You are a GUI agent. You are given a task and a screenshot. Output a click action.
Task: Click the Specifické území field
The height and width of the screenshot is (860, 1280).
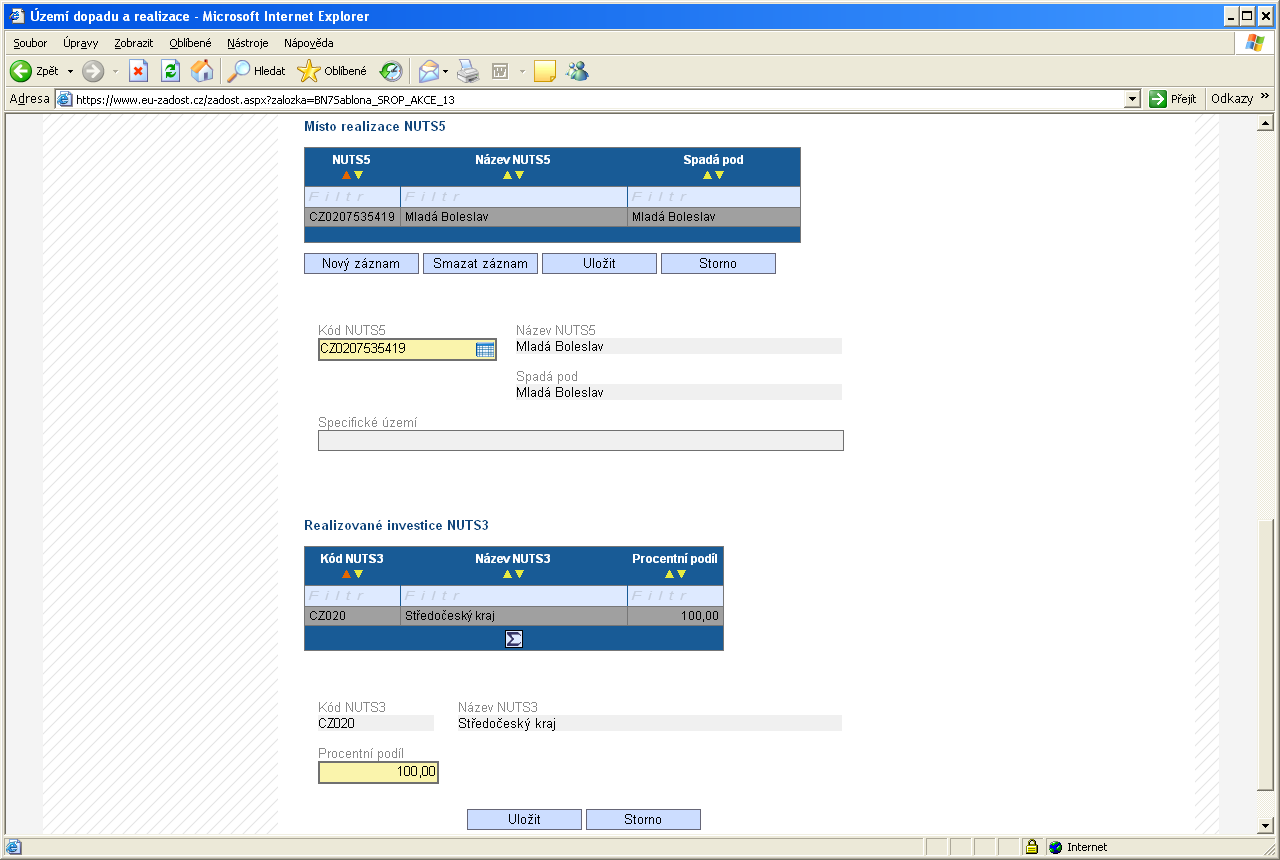pyautogui.click(x=581, y=441)
